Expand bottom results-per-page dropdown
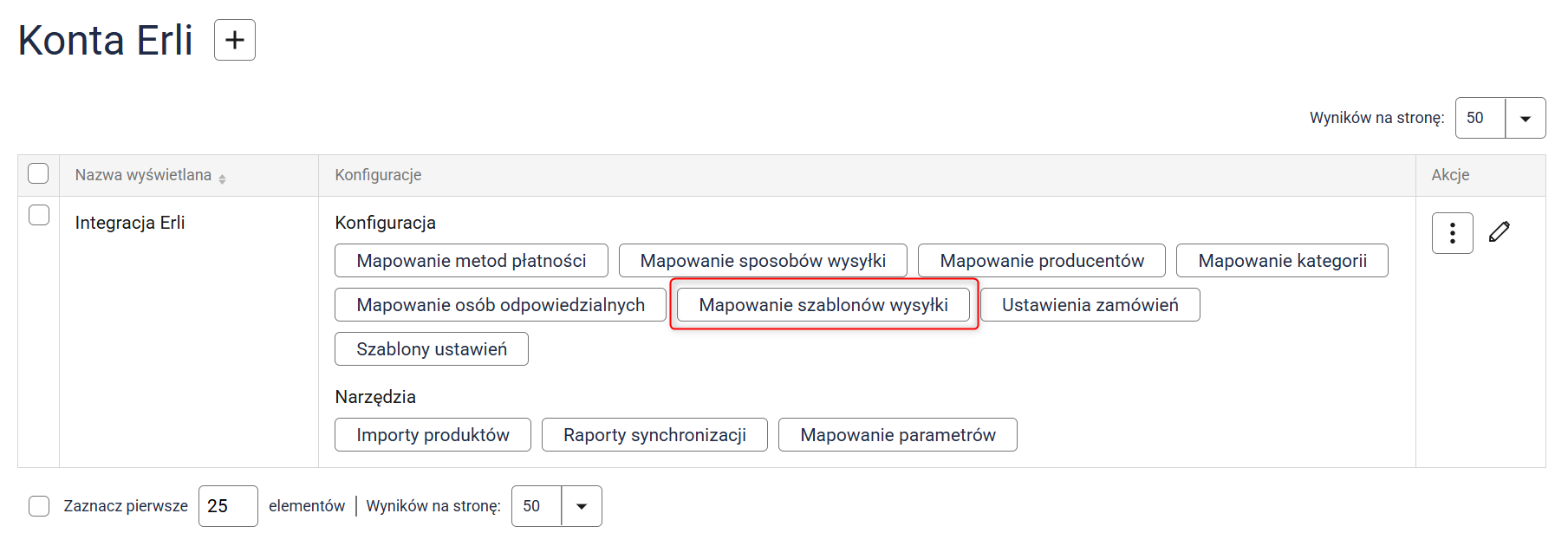 point(582,506)
